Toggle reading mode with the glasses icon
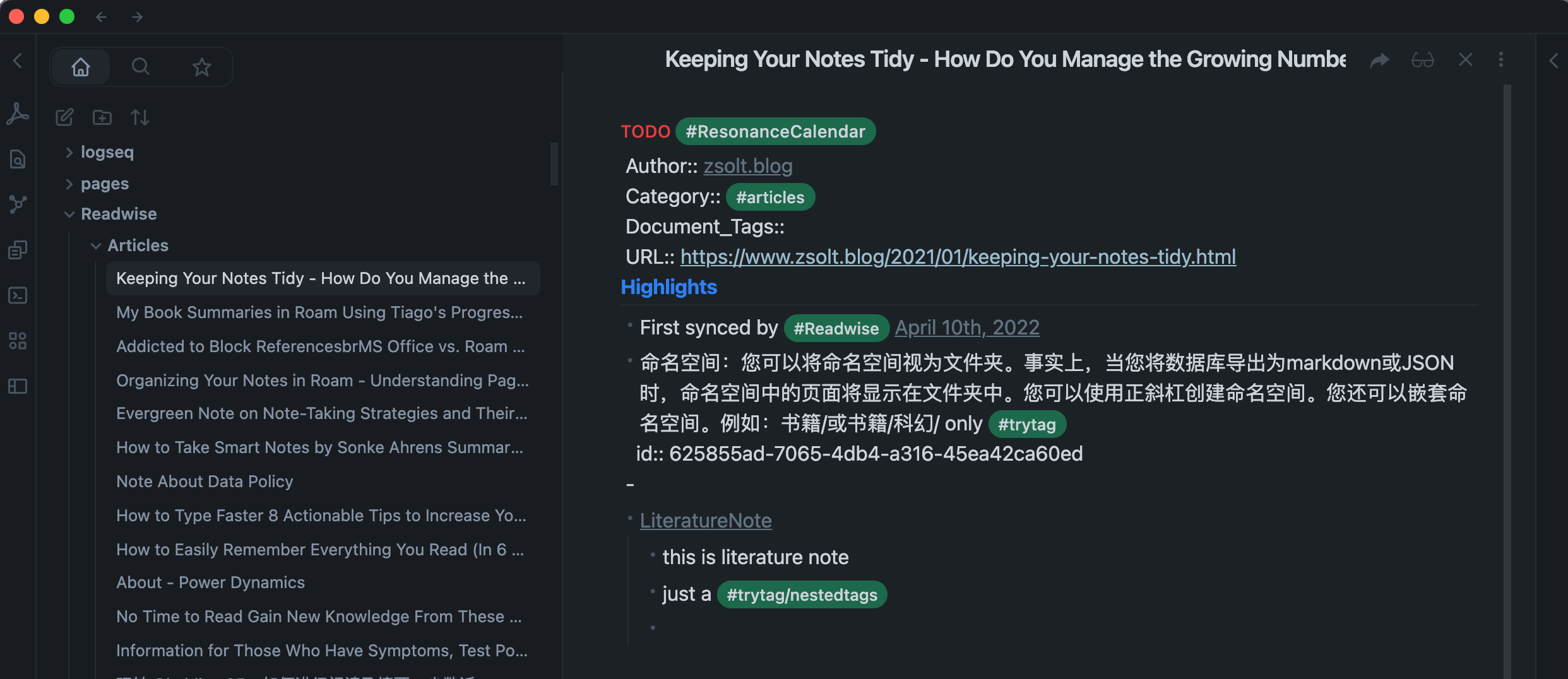Viewport: 1568px width, 679px height. point(1422,59)
